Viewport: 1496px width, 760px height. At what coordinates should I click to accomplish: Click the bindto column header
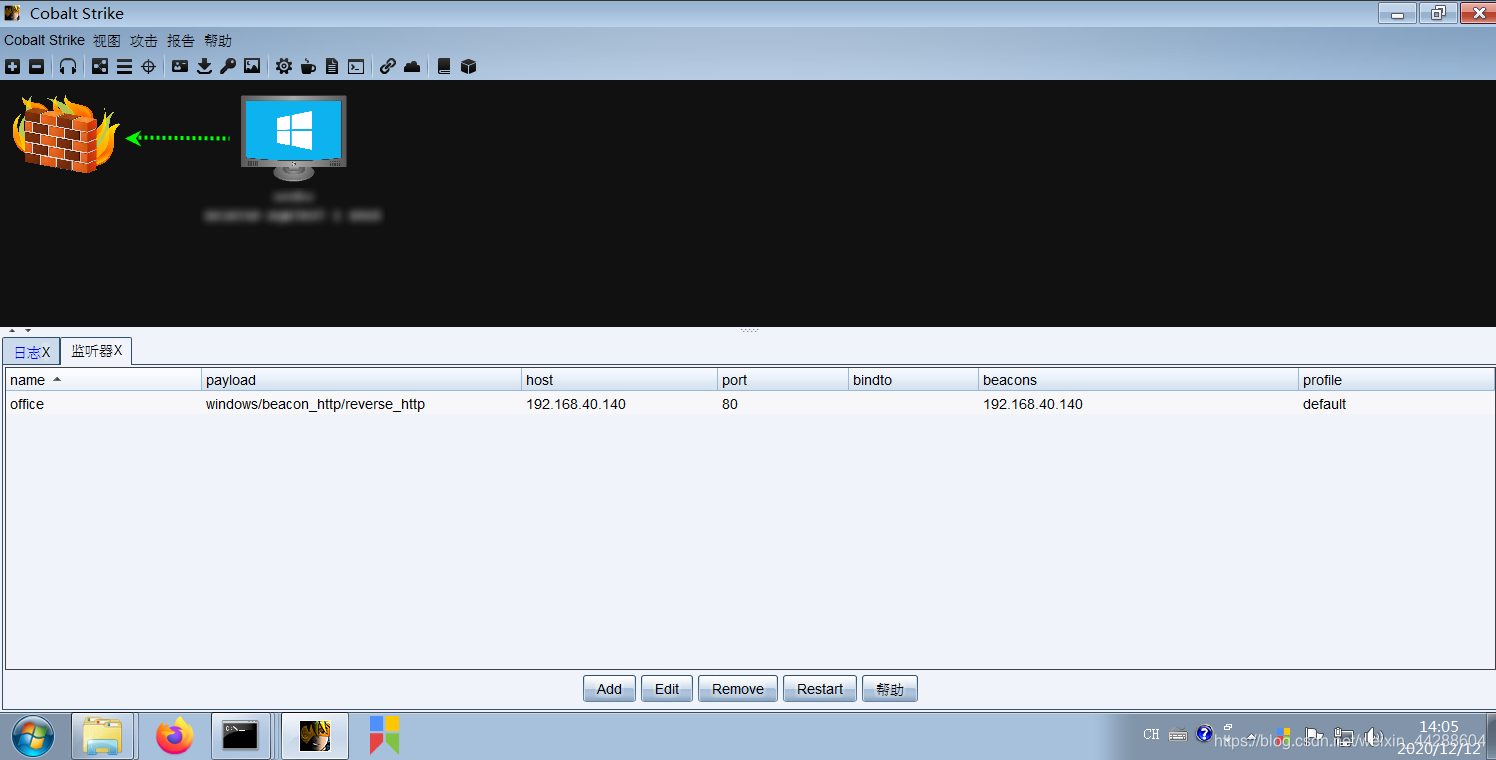(x=913, y=380)
